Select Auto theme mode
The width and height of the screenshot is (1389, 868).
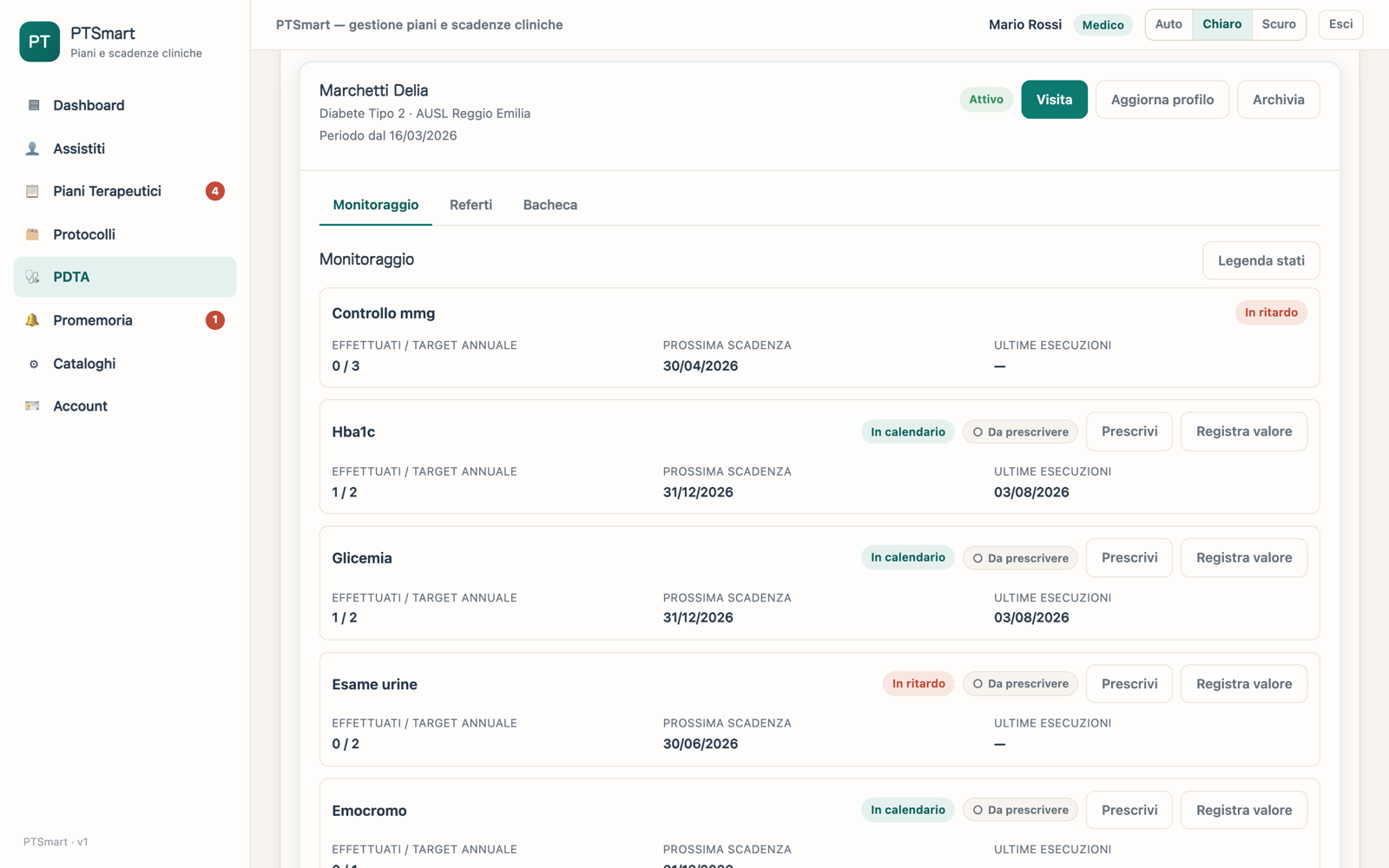coord(1168,24)
